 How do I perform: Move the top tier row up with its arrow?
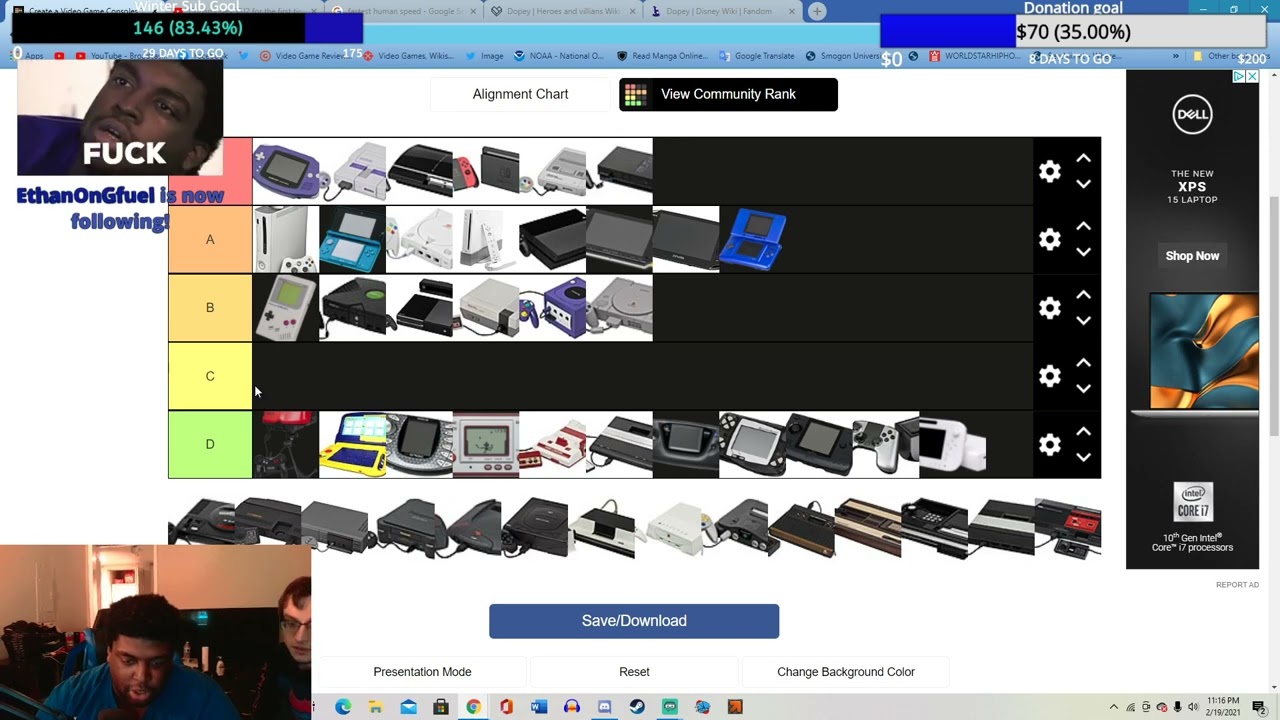coord(1083,159)
